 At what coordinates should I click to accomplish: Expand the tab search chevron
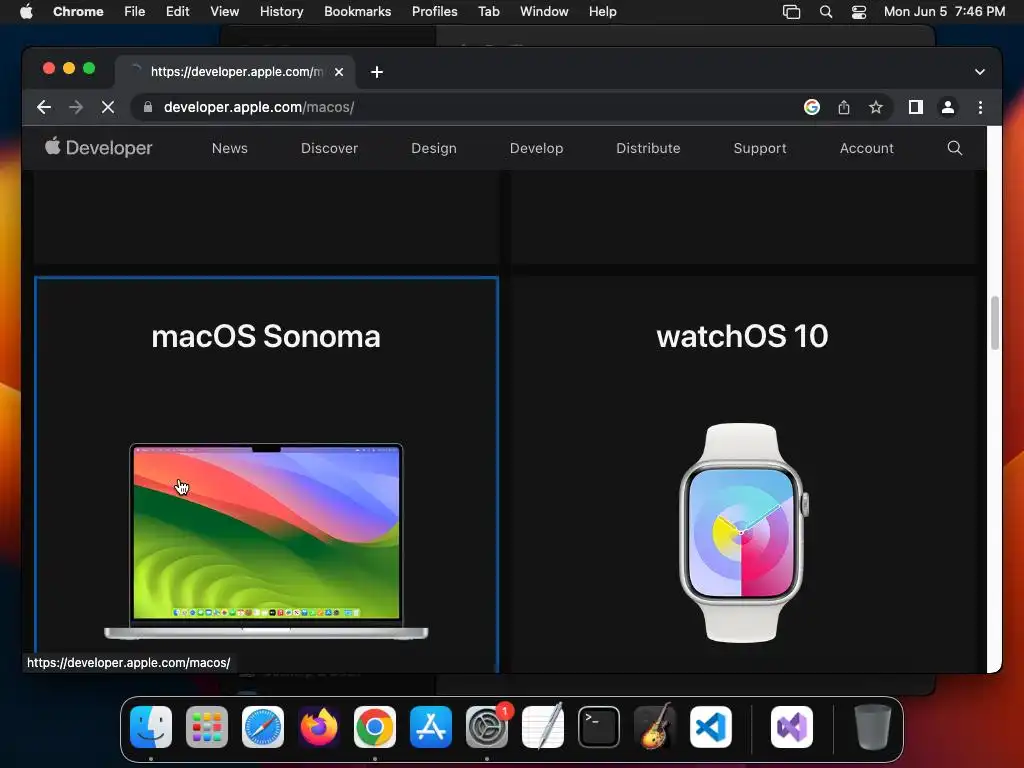point(980,72)
